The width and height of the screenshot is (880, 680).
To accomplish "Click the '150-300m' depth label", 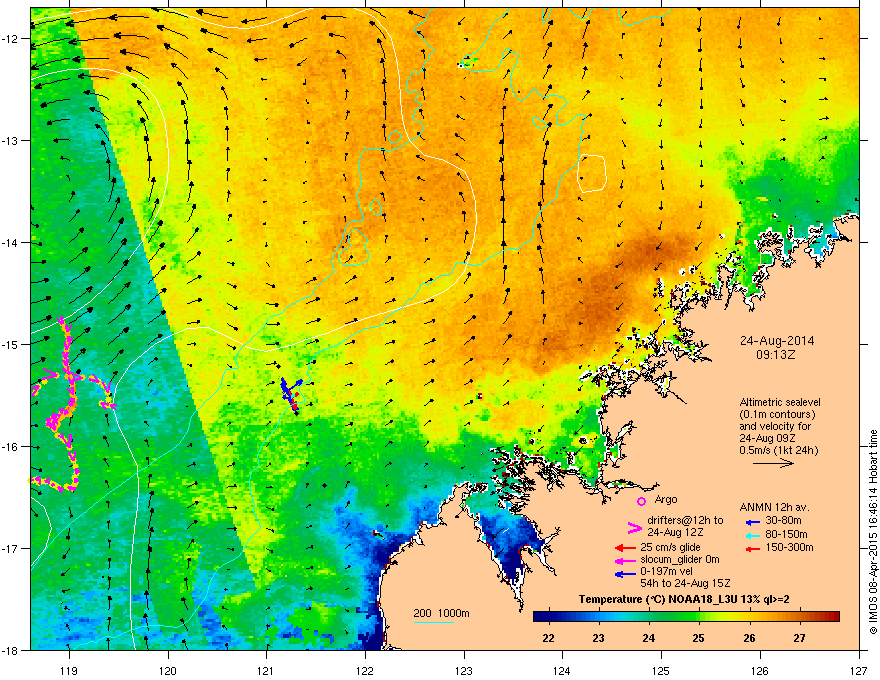I will coord(791,547).
